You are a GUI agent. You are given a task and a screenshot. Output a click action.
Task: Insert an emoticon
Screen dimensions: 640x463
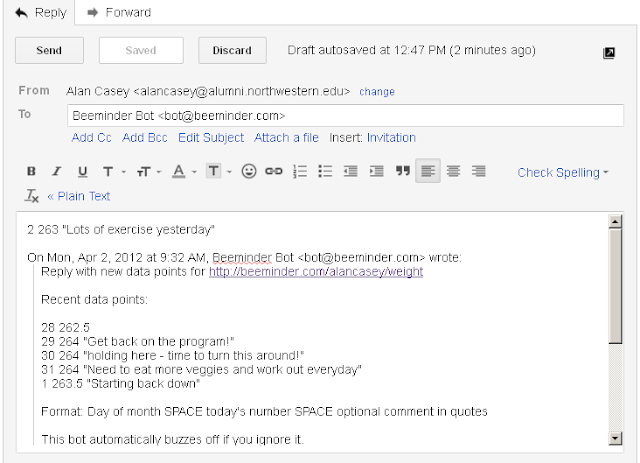(249, 172)
